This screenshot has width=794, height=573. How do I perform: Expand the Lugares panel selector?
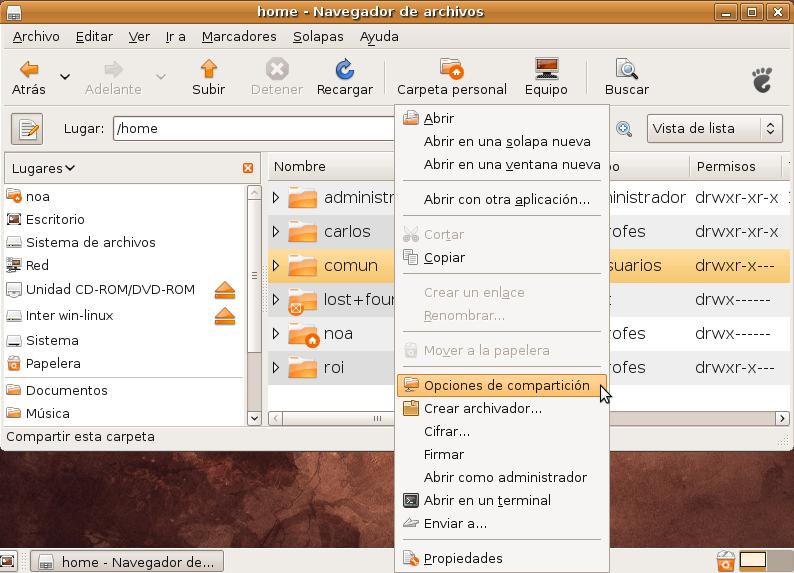pyautogui.click(x=43, y=168)
